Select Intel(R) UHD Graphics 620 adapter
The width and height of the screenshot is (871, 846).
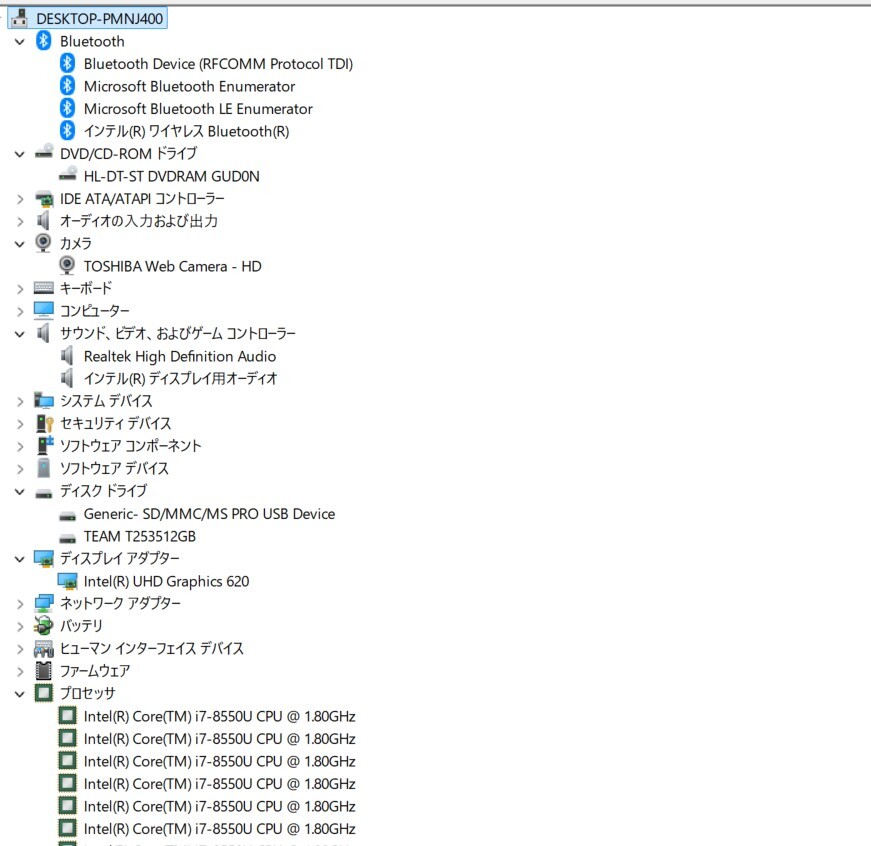click(167, 582)
